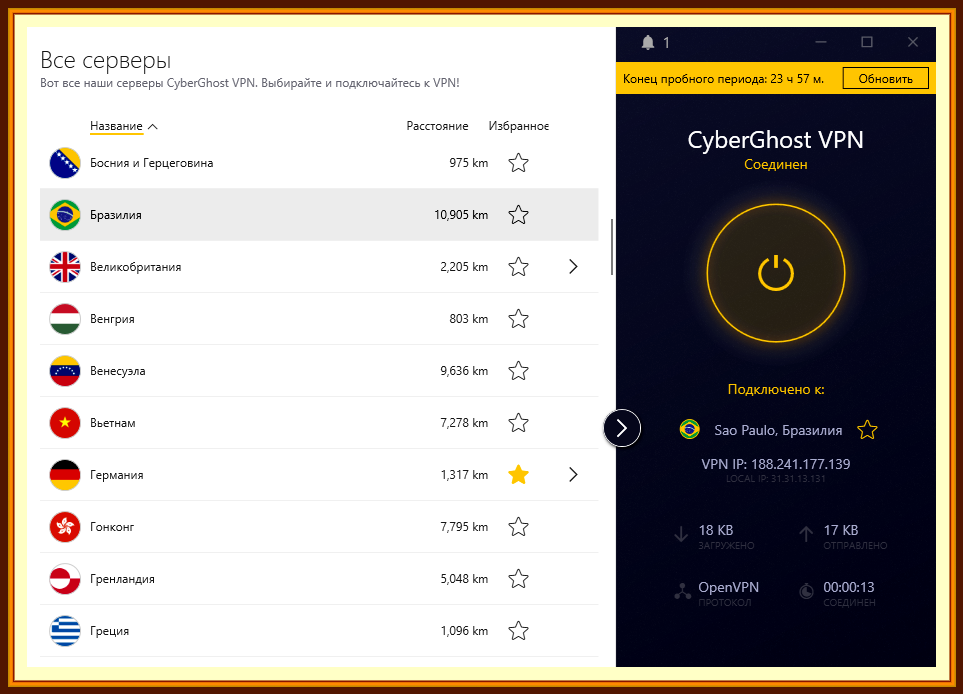
Task: Click the Greece flag icon
Action: click(65, 631)
